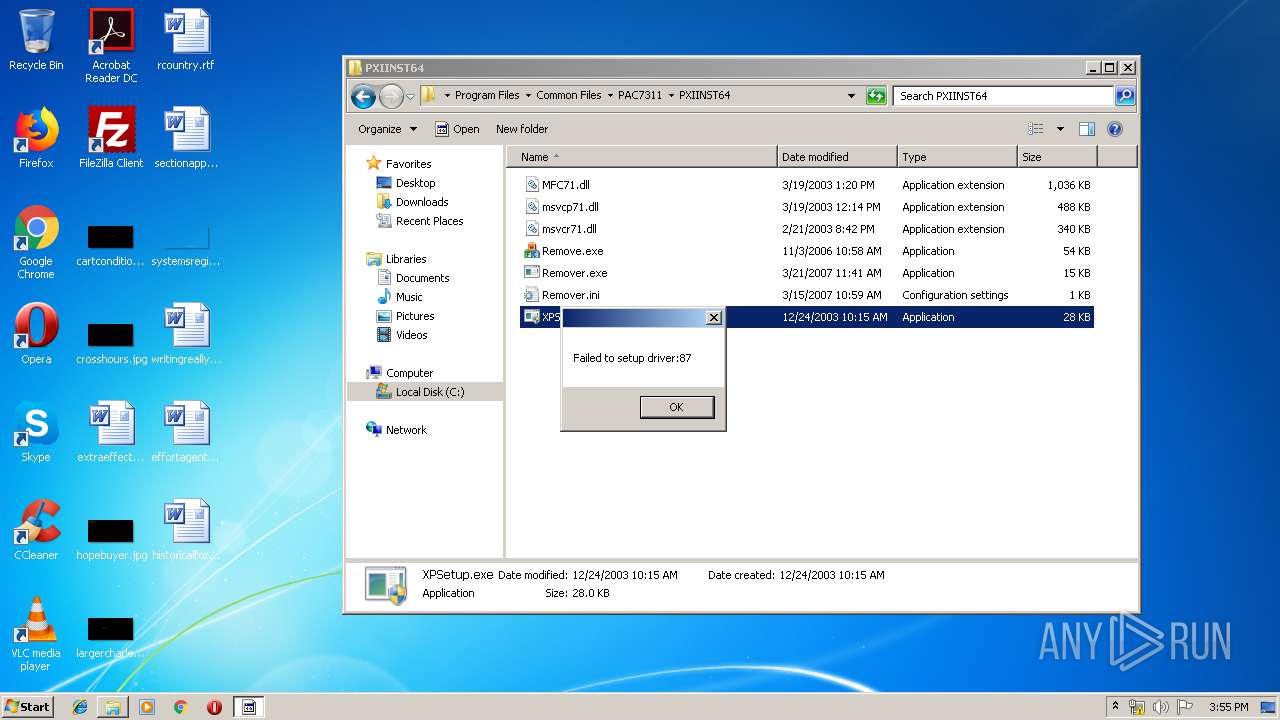Screen dimensions: 1280x720
Task: Open the view options dropdown arrow
Action: pyautogui.click(x=1060, y=129)
